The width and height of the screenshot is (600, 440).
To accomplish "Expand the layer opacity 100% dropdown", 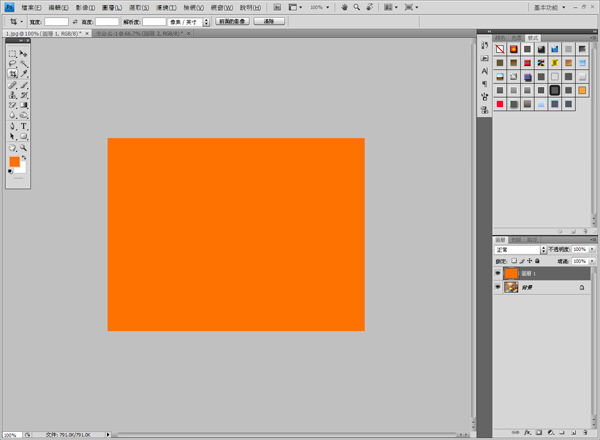I will pyautogui.click(x=592, y=249).
